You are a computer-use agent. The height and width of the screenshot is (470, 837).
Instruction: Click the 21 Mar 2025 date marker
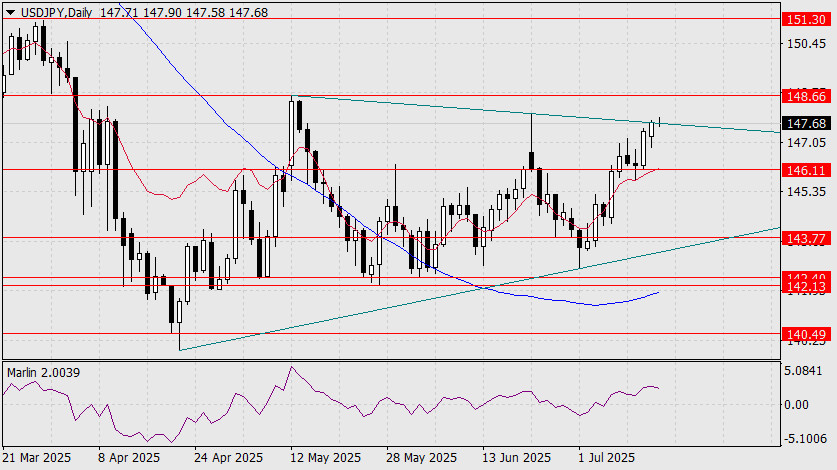pos(37,458)
